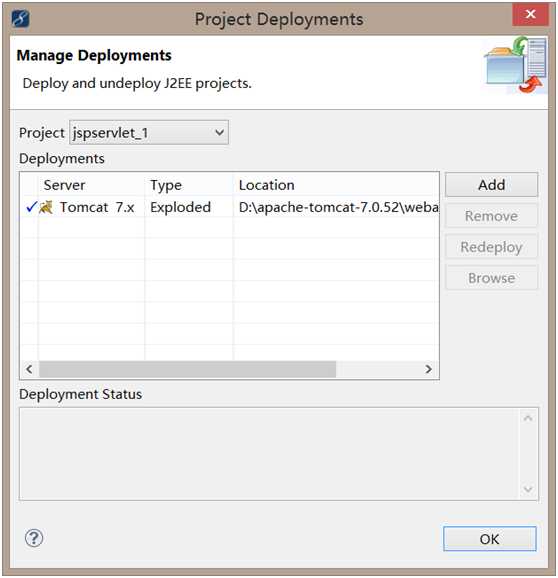This screenshot has width=558, height=578.
Task: Click the Manage Deployments banner image icon
Action: [516, 65]
